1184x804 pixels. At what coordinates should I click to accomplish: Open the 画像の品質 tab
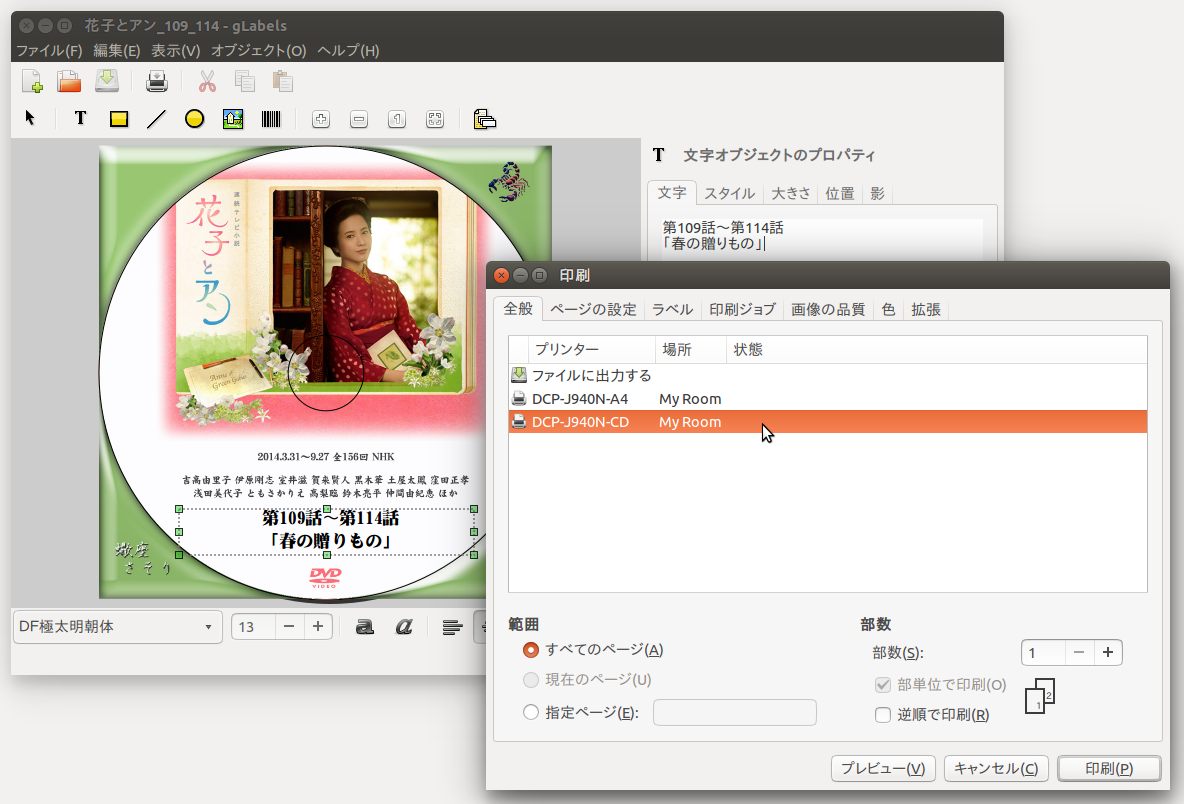tap(828, 310)
